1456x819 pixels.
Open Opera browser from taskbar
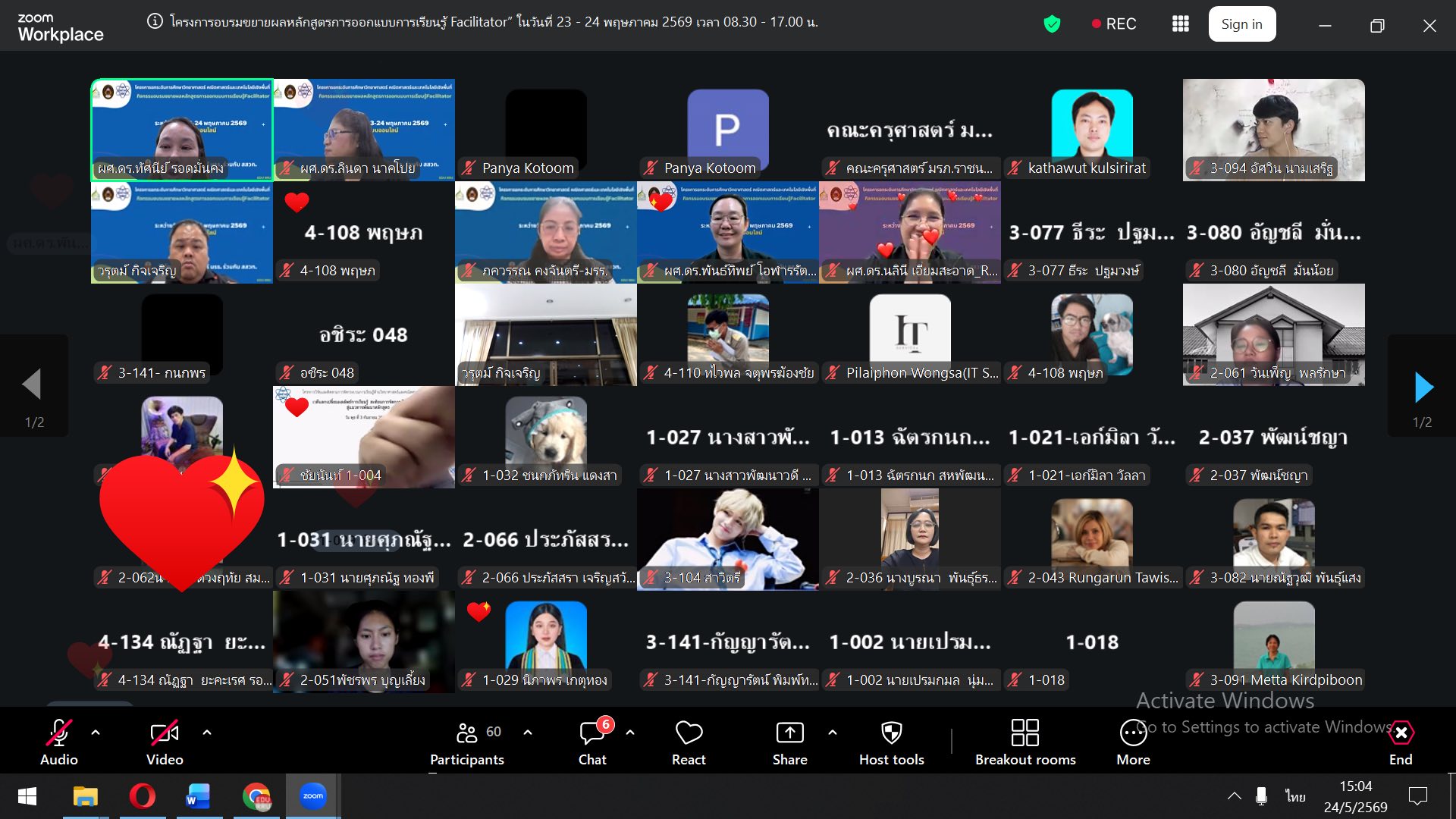coord(142,796)
